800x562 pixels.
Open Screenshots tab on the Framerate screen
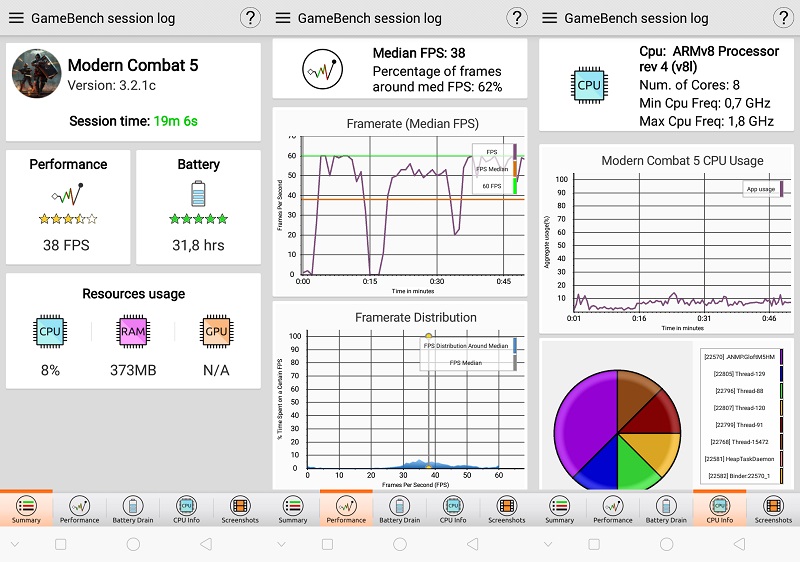click(507, 509)
